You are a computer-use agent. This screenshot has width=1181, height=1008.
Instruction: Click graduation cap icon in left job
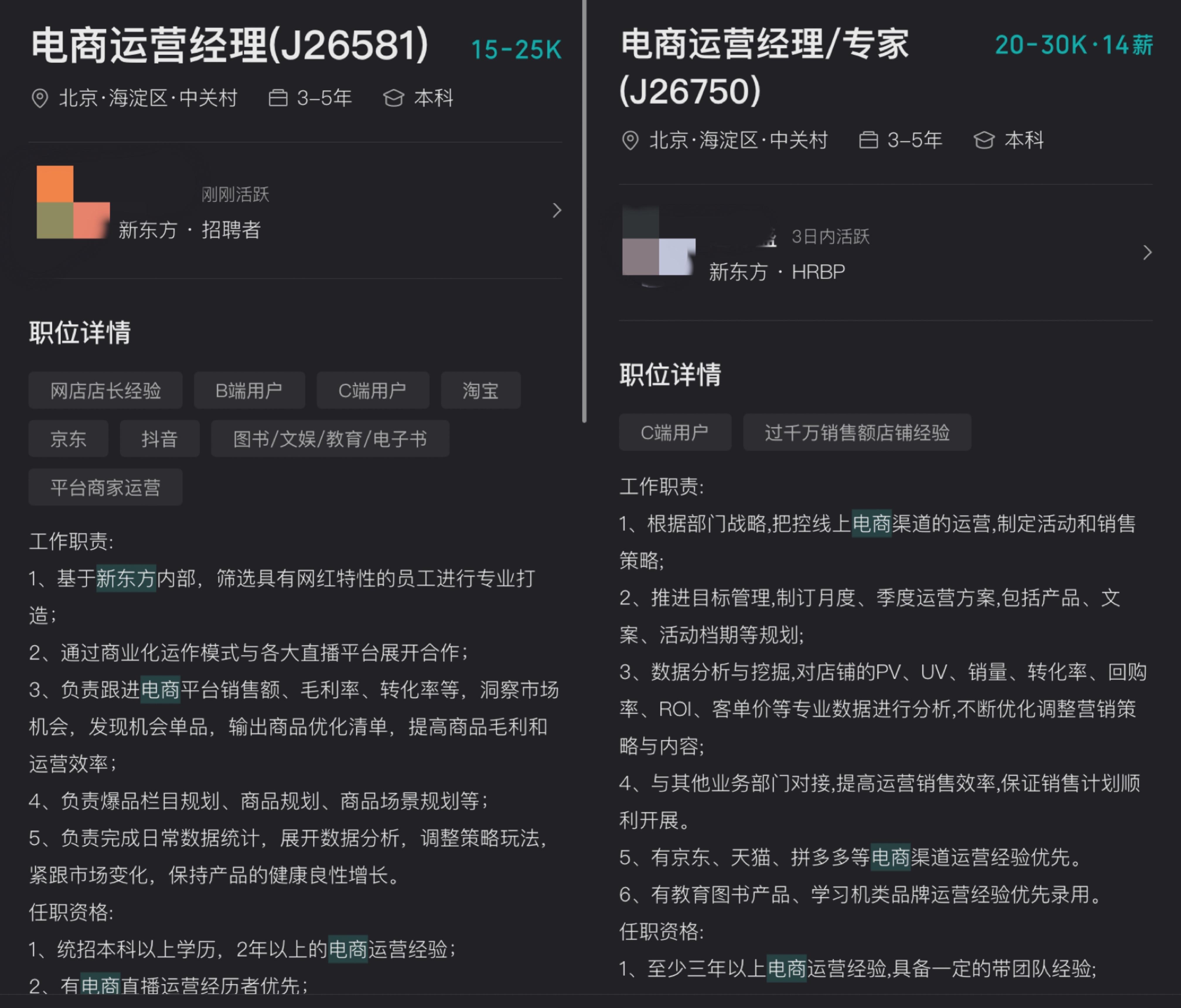[x=393, y=98]
